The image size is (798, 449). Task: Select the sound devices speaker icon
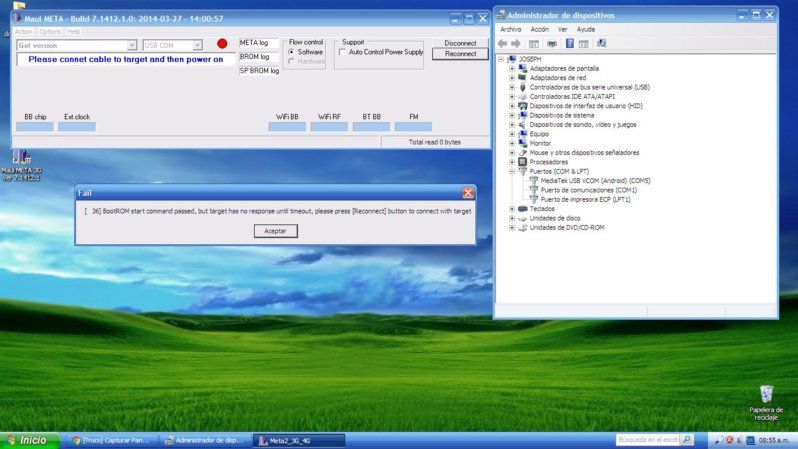(522, 125)
